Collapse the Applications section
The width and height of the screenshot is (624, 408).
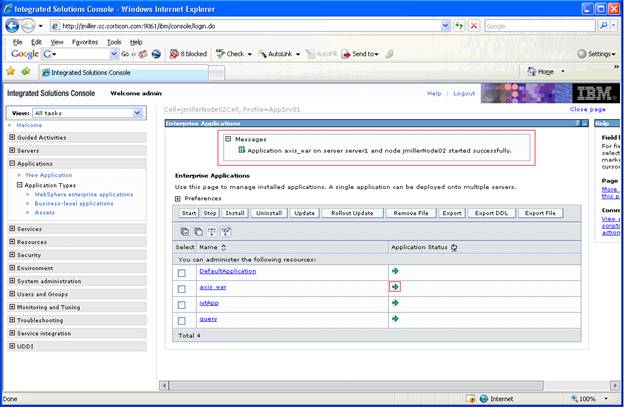click(x=12, y=163)
